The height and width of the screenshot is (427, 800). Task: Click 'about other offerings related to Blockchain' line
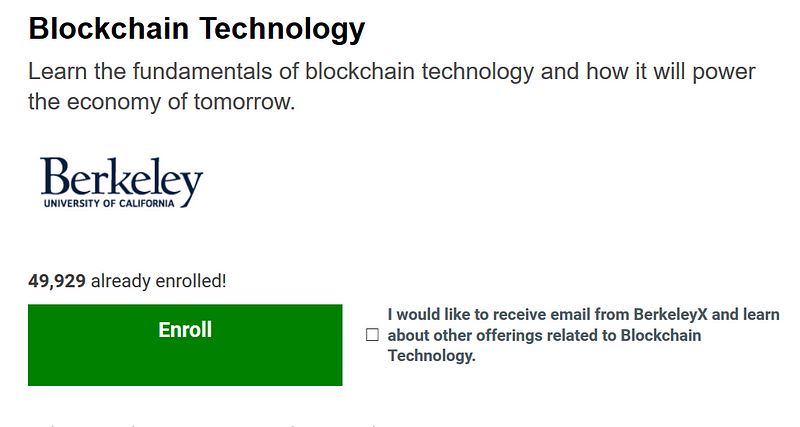[x=544, y=335]
